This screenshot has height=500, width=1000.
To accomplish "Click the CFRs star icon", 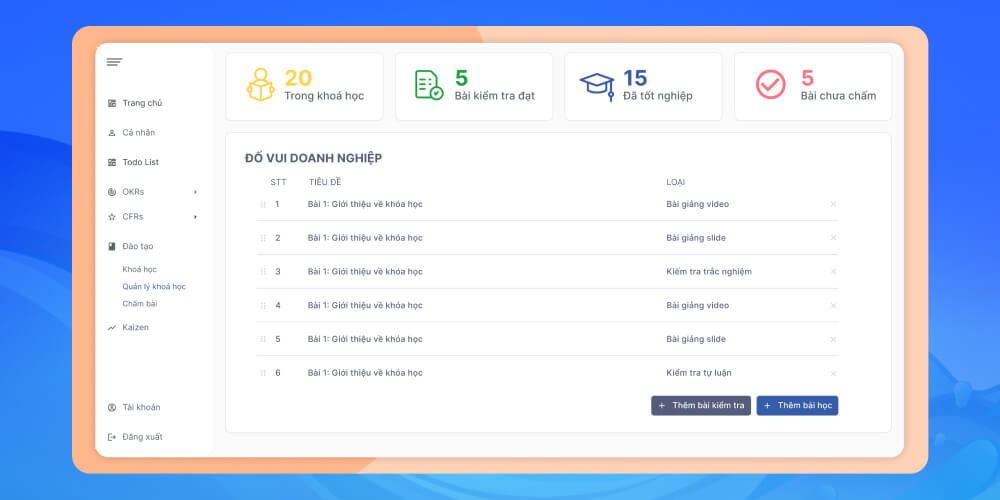I will point(112,217).
